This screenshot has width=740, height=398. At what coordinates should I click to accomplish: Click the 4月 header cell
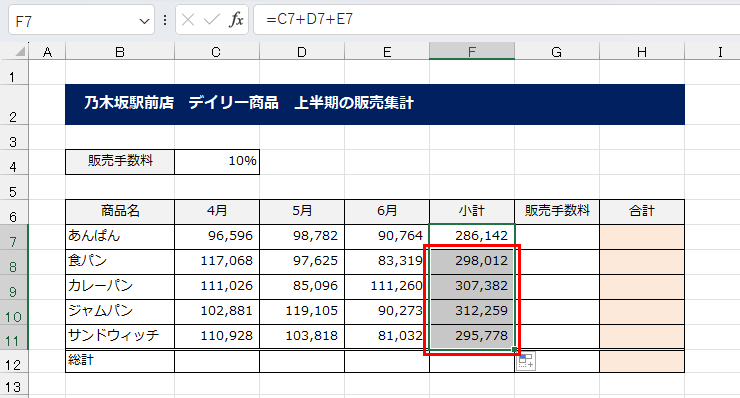pyautogui.click(x=217, y=212)
